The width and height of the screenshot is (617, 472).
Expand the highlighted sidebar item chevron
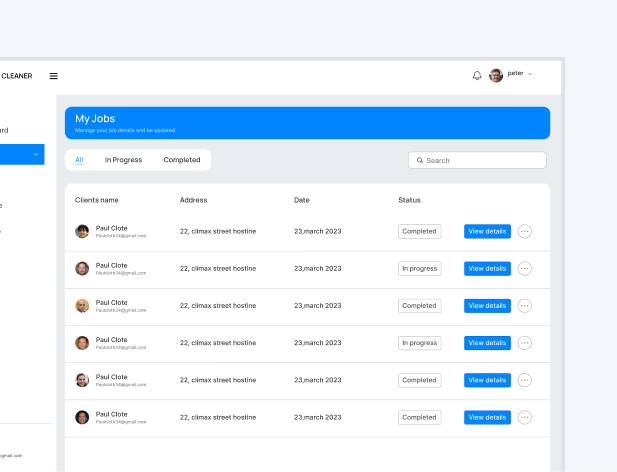pyautogui.click(x=36, y=154)
